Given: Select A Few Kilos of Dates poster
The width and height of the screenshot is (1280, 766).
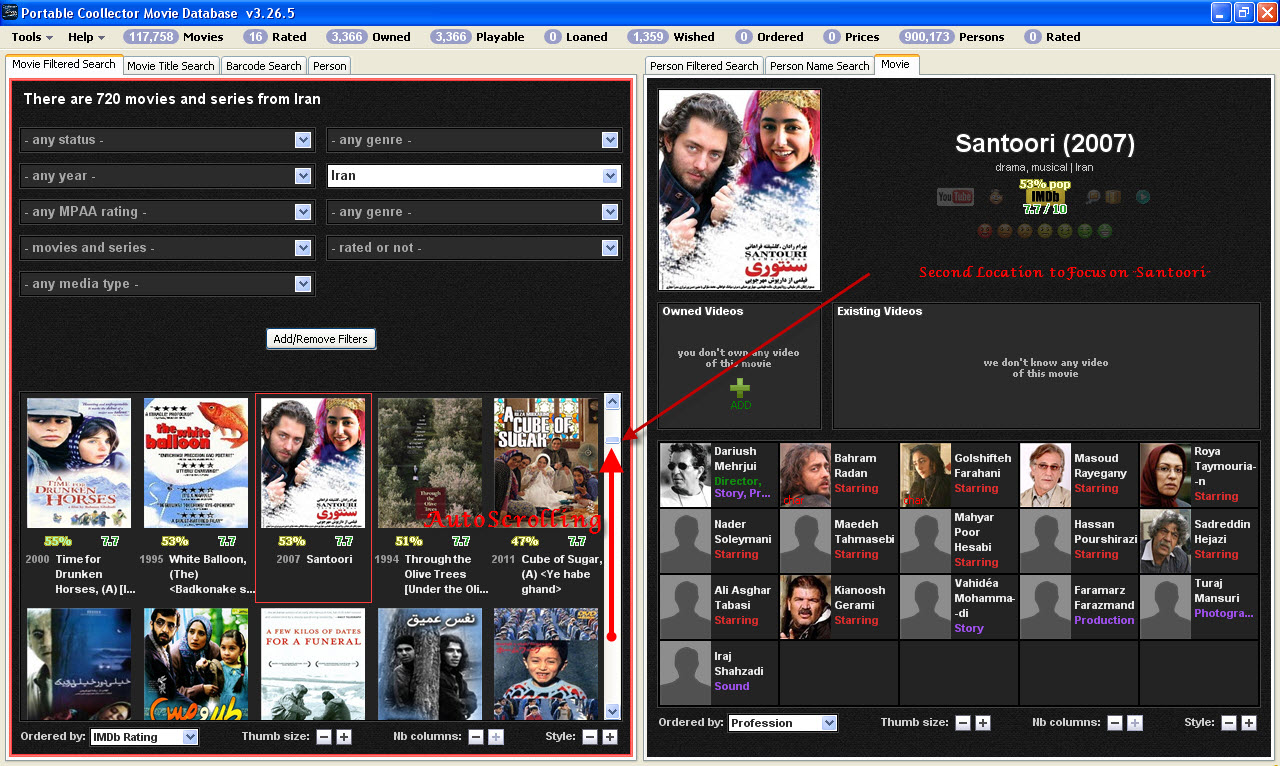Looking at the screenshot, I should [313, 663].
